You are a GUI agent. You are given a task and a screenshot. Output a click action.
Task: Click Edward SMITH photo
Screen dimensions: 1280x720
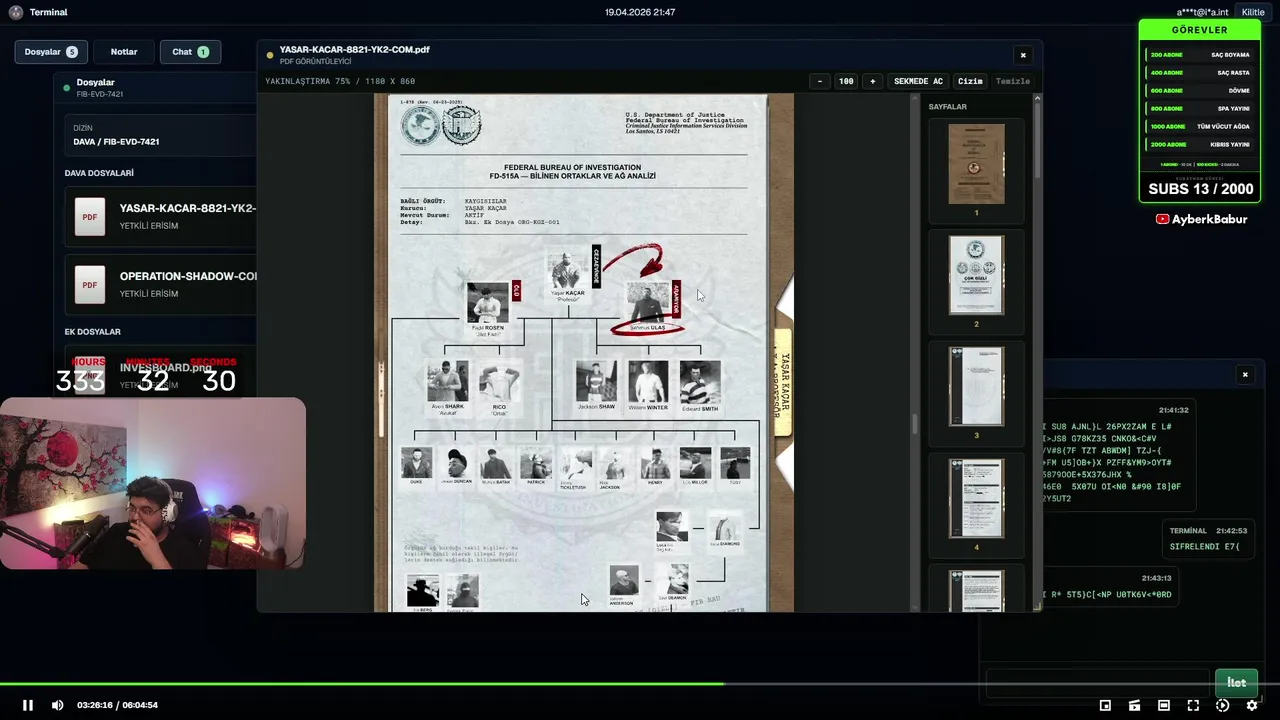700,381
